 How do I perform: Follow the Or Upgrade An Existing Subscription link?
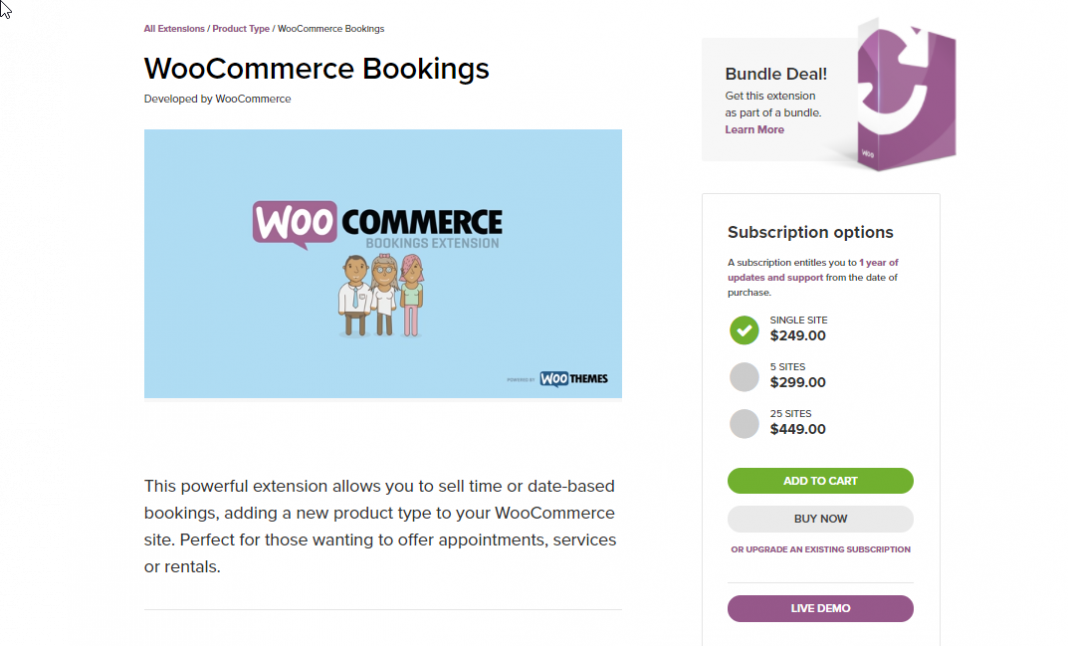tap(820, 549)
